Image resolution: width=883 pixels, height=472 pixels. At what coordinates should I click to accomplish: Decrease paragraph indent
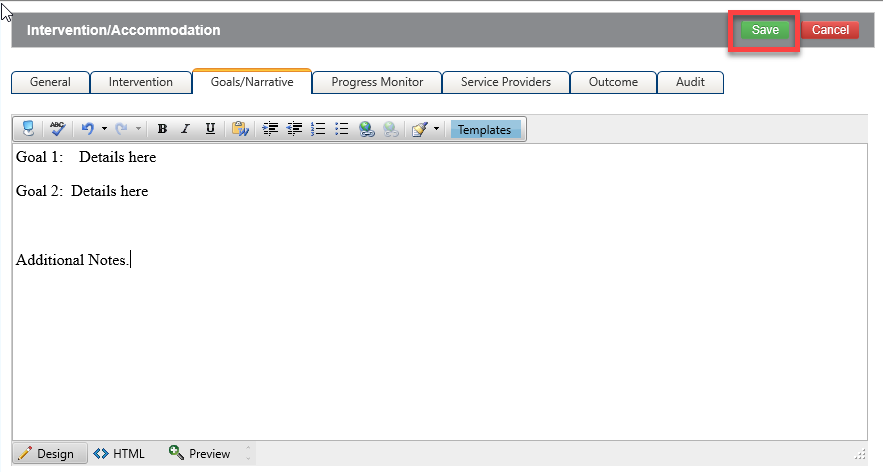pos(295,129)
